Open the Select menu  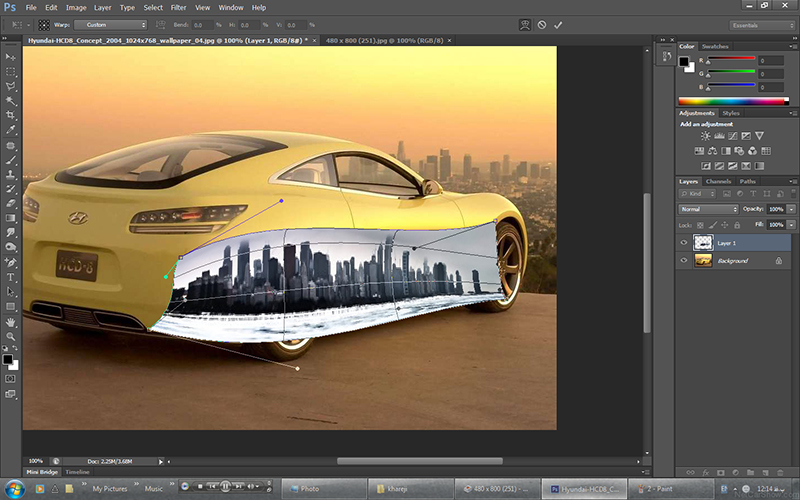point(153,8)
